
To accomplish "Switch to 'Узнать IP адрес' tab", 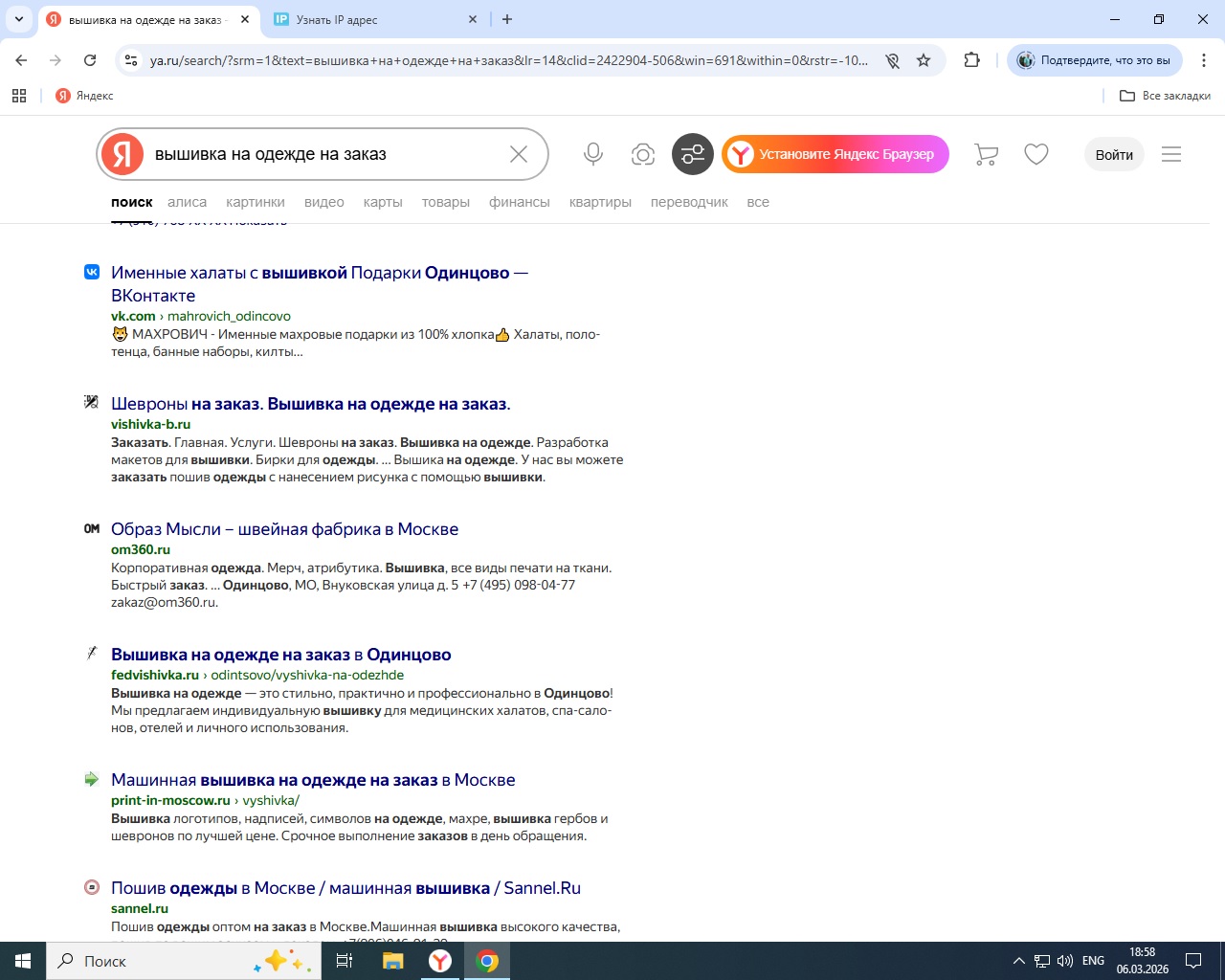I will pos(375,19).
